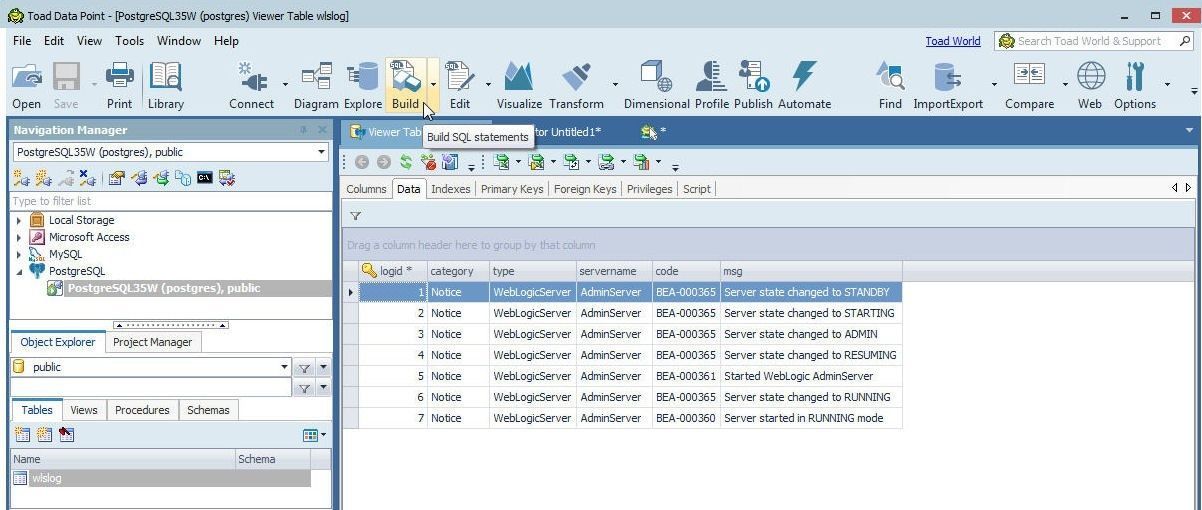This screenshot has height=510, width=1202.
Task: Switch to the Script tab
Action: pos(696,189)
